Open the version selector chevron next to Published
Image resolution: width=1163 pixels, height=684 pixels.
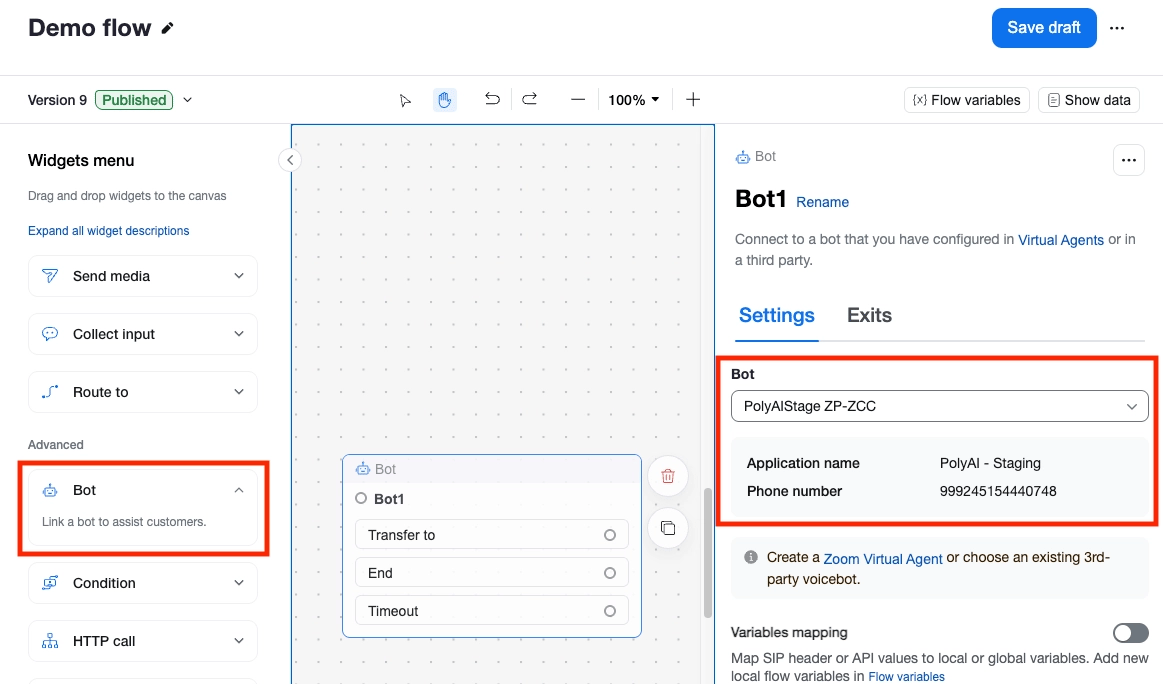click(188, 100)
